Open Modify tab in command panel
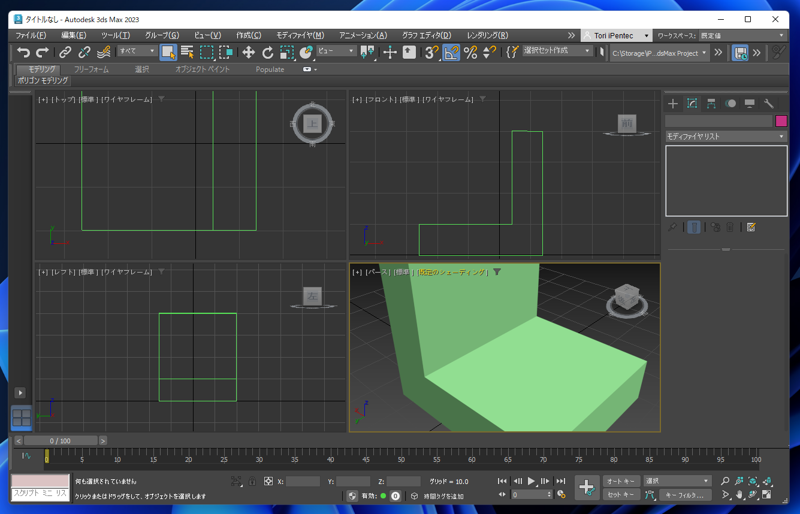 click(692, 104)
